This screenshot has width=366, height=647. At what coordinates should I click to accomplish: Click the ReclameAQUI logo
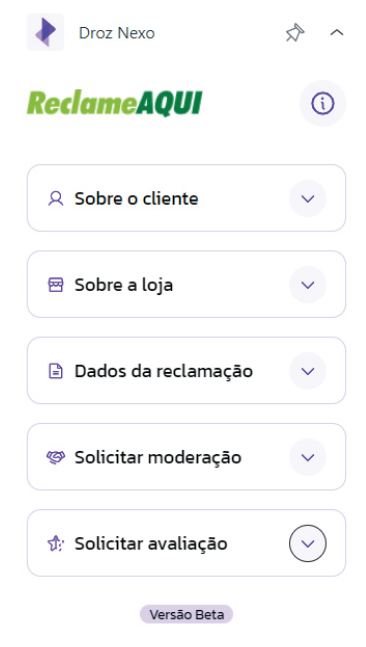[x=115, y=103]
